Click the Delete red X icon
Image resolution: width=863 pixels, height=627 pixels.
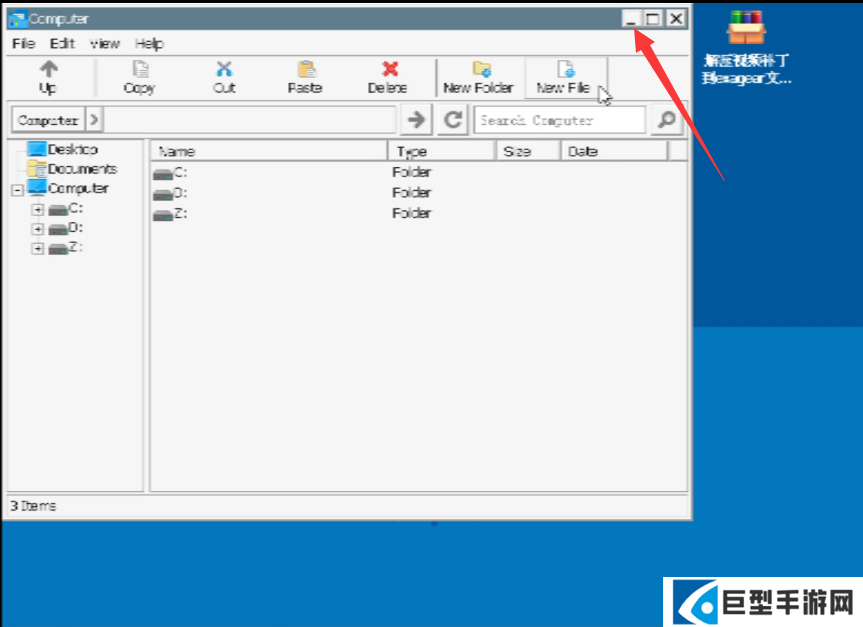[x=388, y=70]
